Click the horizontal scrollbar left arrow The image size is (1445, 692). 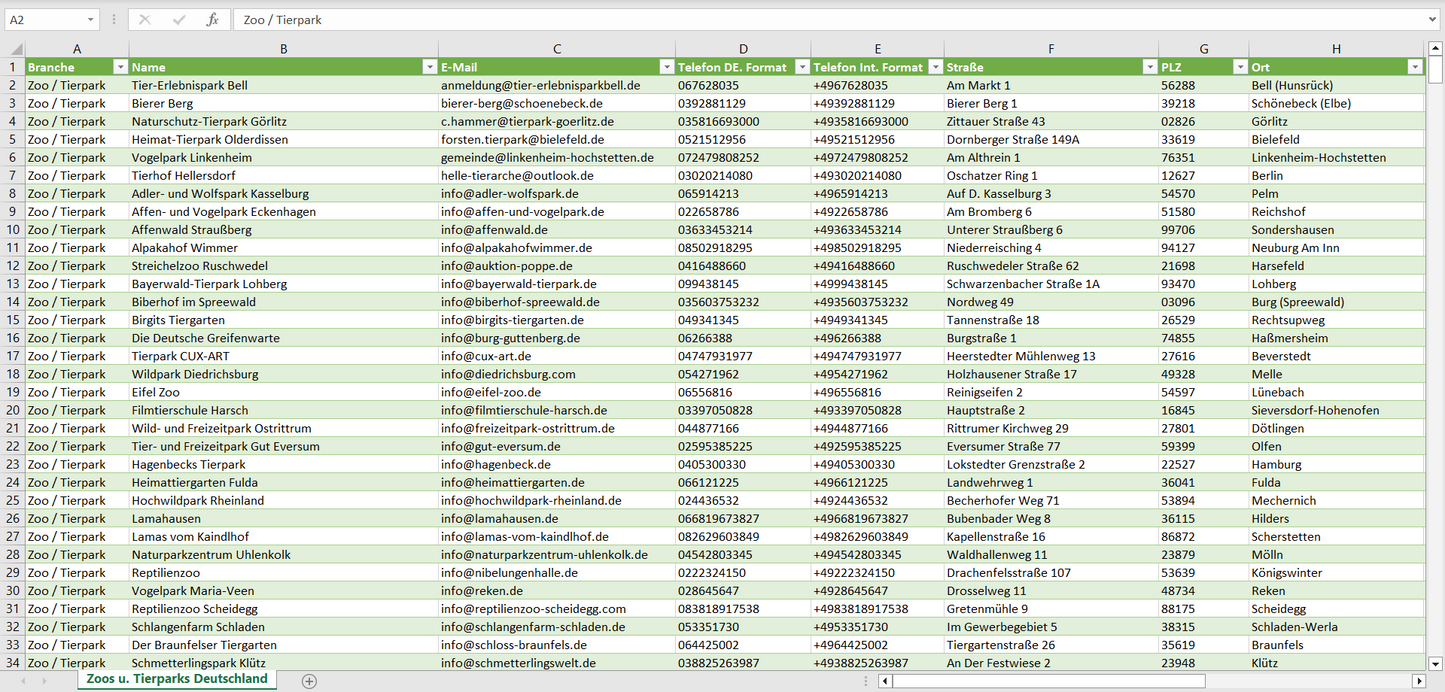[885, 681]
